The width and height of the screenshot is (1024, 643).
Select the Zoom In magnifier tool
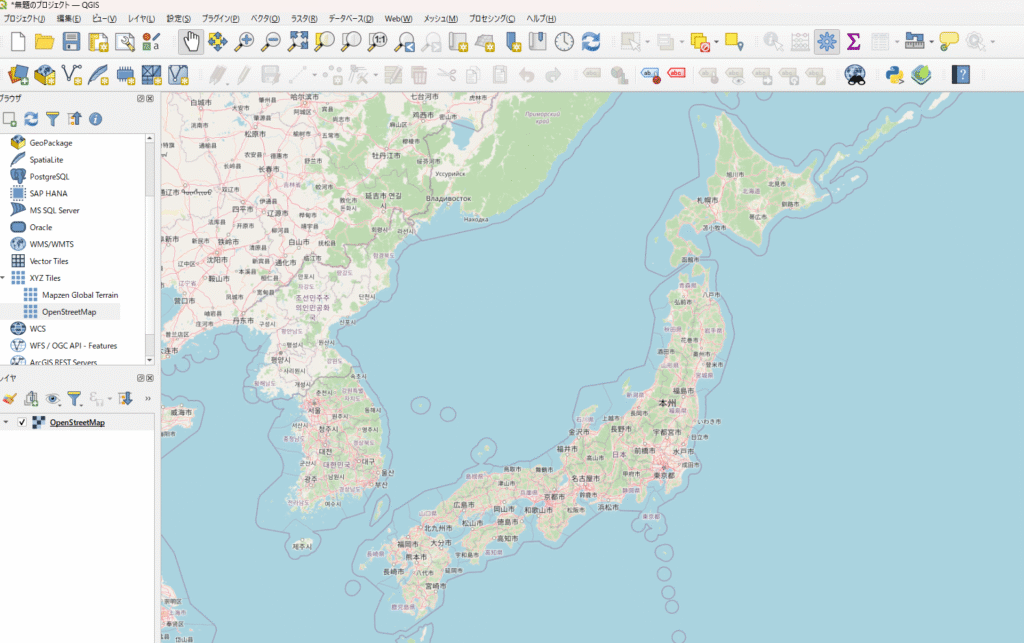pos(244,42)
